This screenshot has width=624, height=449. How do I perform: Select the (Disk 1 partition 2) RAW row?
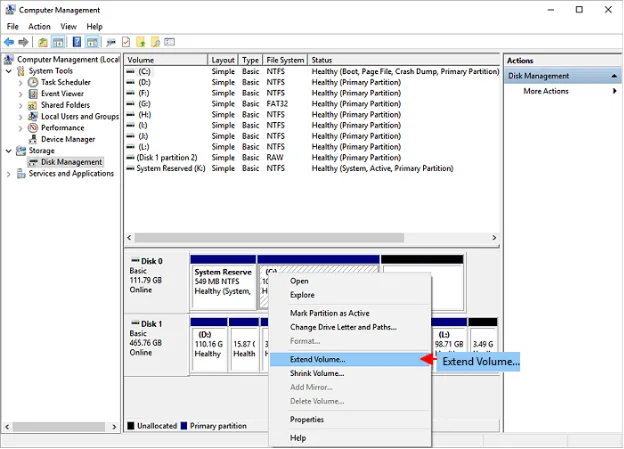tap(312, 158)
